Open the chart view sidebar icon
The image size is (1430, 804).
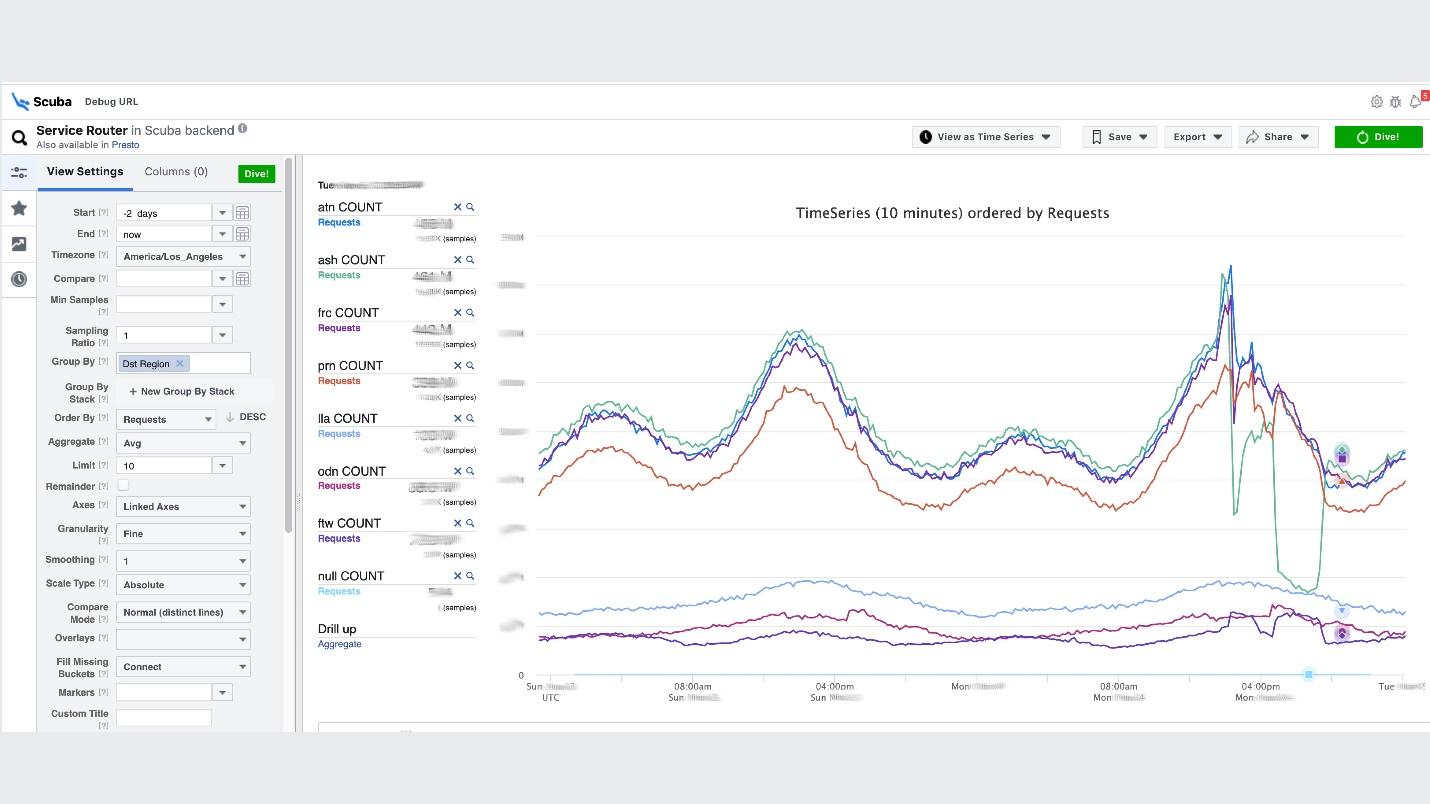[x=19, y=244]
